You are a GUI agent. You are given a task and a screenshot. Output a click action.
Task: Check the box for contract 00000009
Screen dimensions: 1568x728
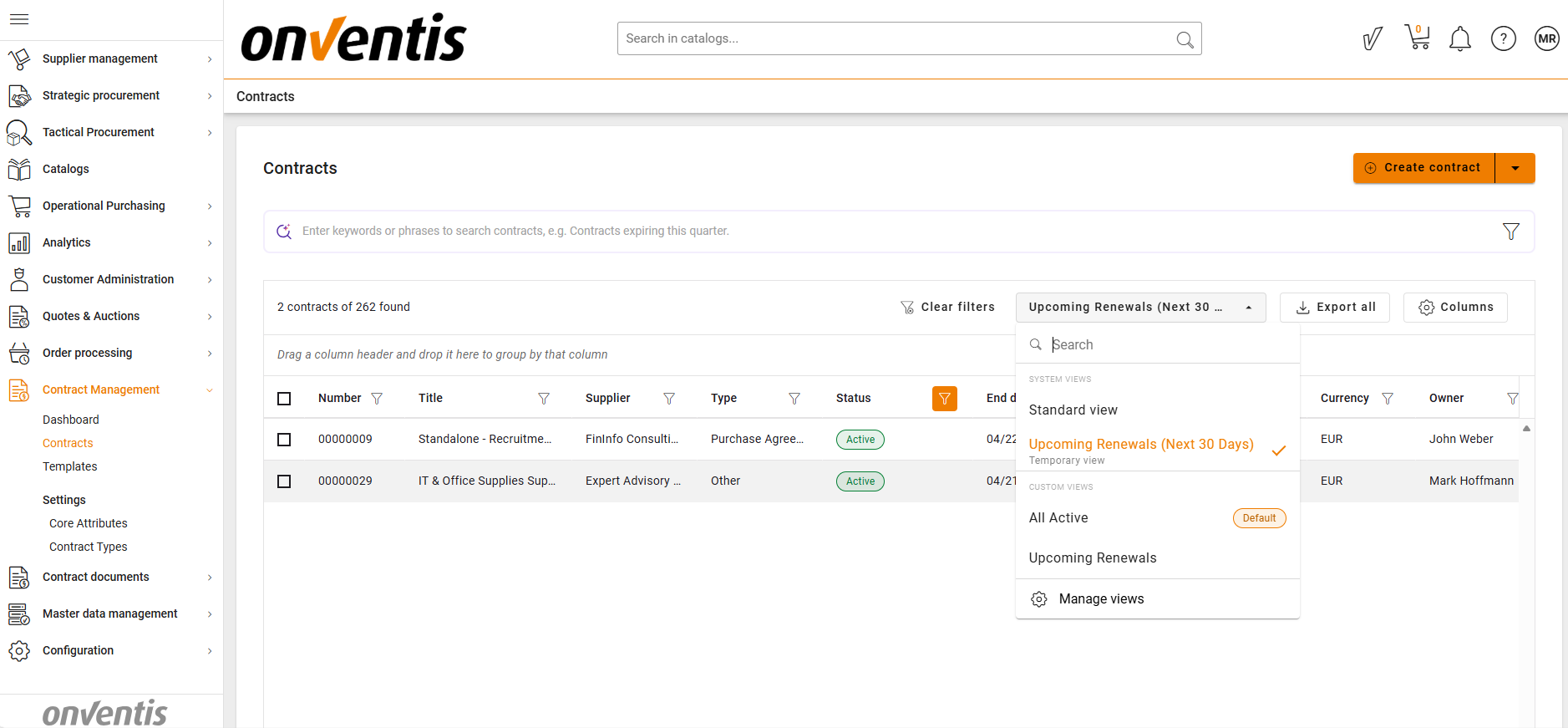coord(284,440)
